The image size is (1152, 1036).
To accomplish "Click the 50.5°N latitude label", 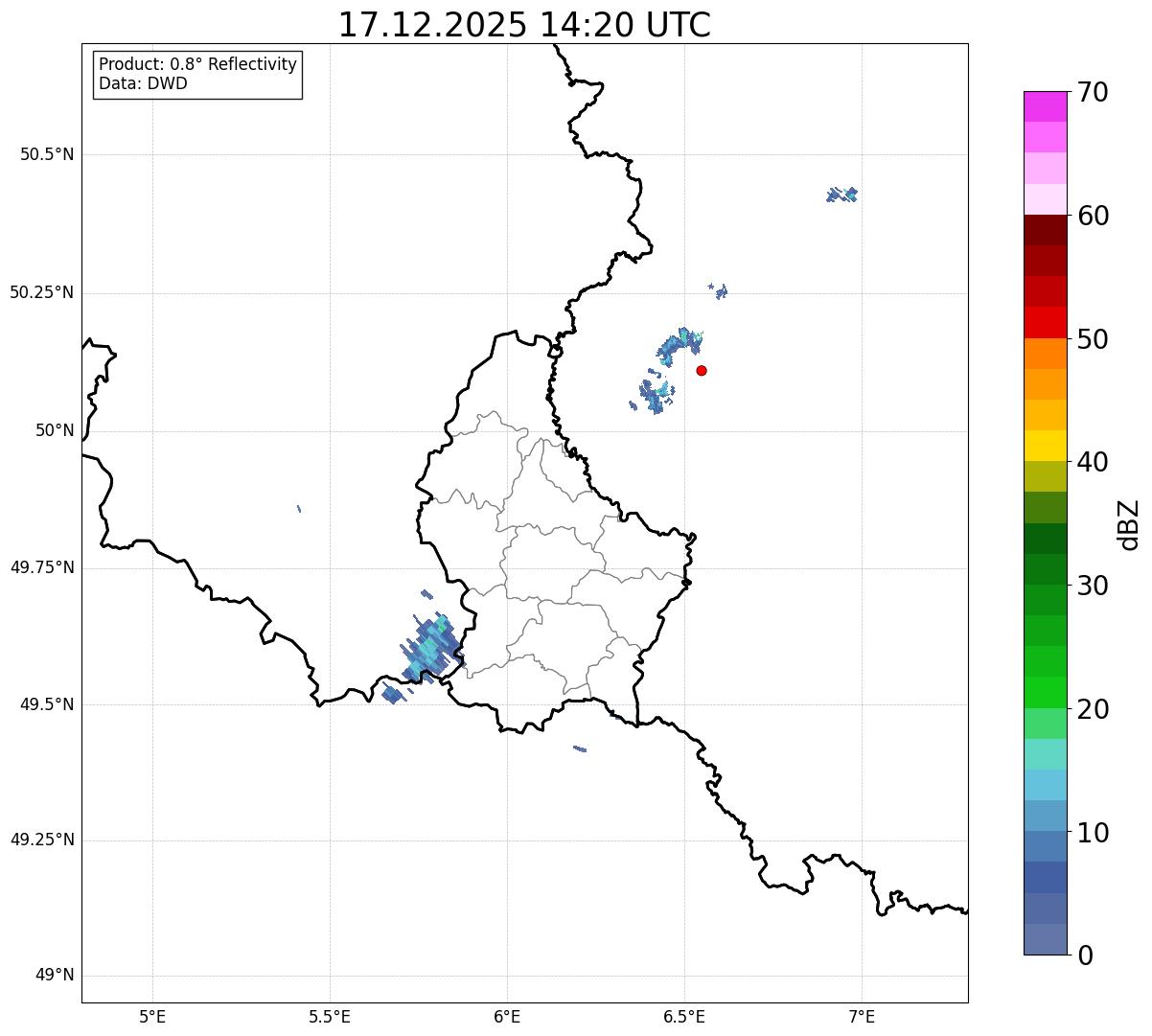I will point(47,154).
